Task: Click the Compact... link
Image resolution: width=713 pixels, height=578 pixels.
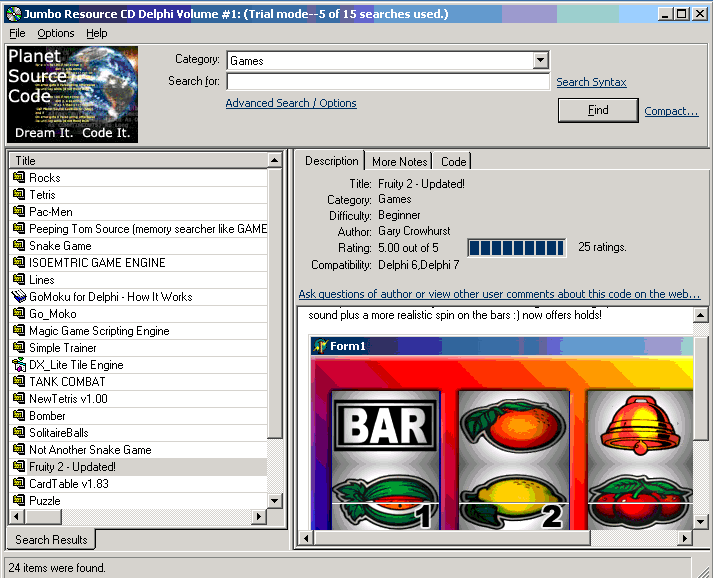Action: 671,111
